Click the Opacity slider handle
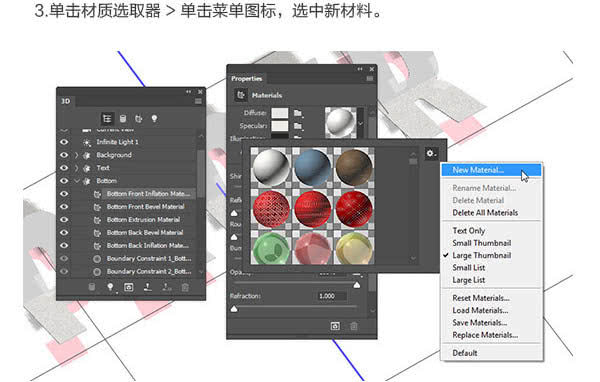The width and height of the screenshot is (600, 382). (x=357, y=285)
